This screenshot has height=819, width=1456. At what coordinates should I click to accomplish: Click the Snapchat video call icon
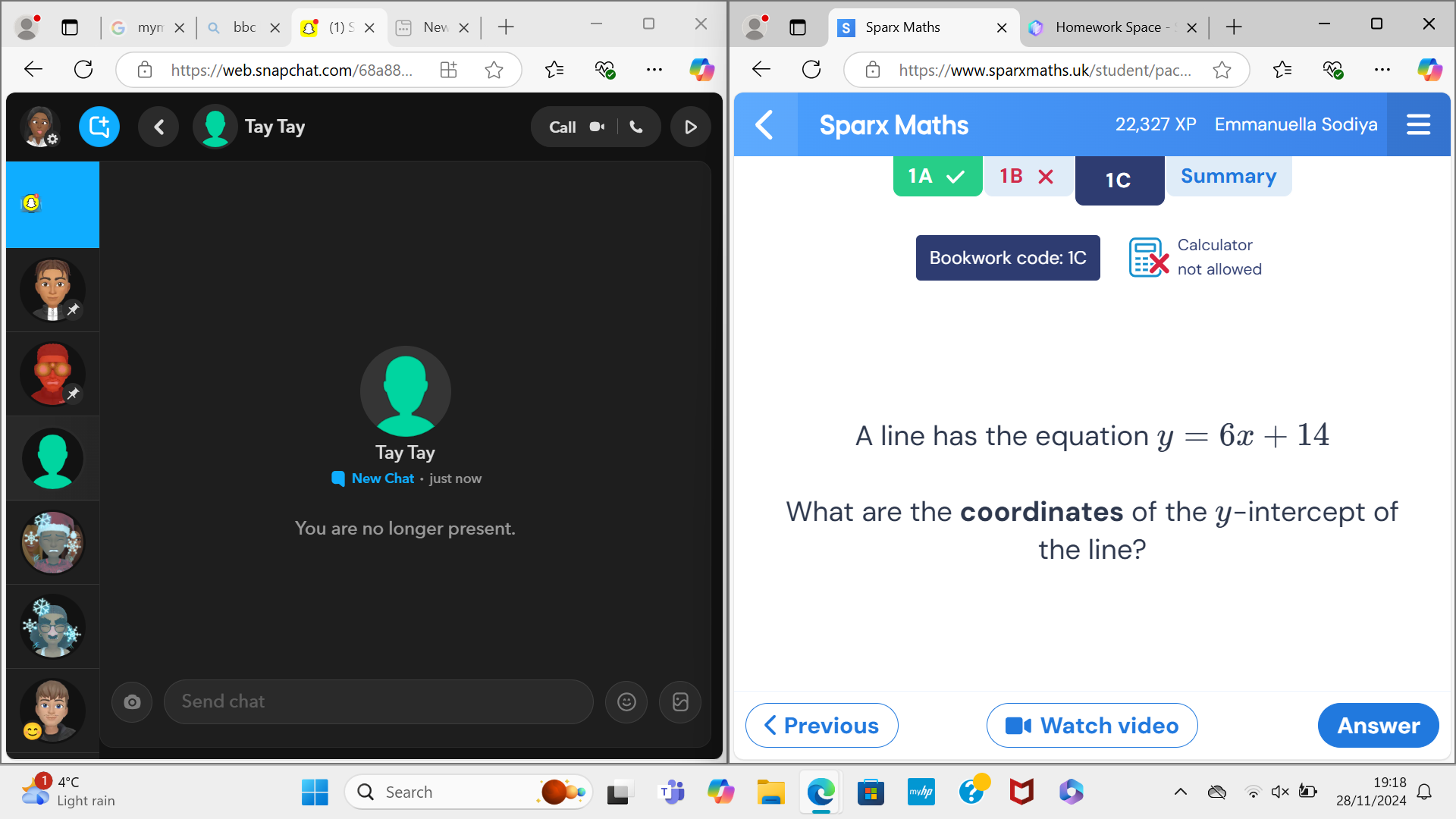[x=597, y=127]
